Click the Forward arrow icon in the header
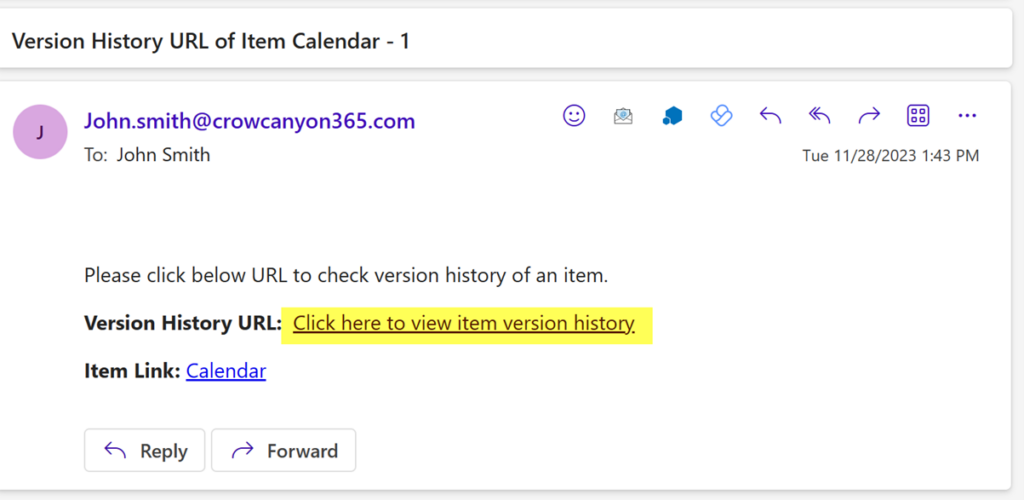Screen dimensions: 1024x500 tap(869, 117)
